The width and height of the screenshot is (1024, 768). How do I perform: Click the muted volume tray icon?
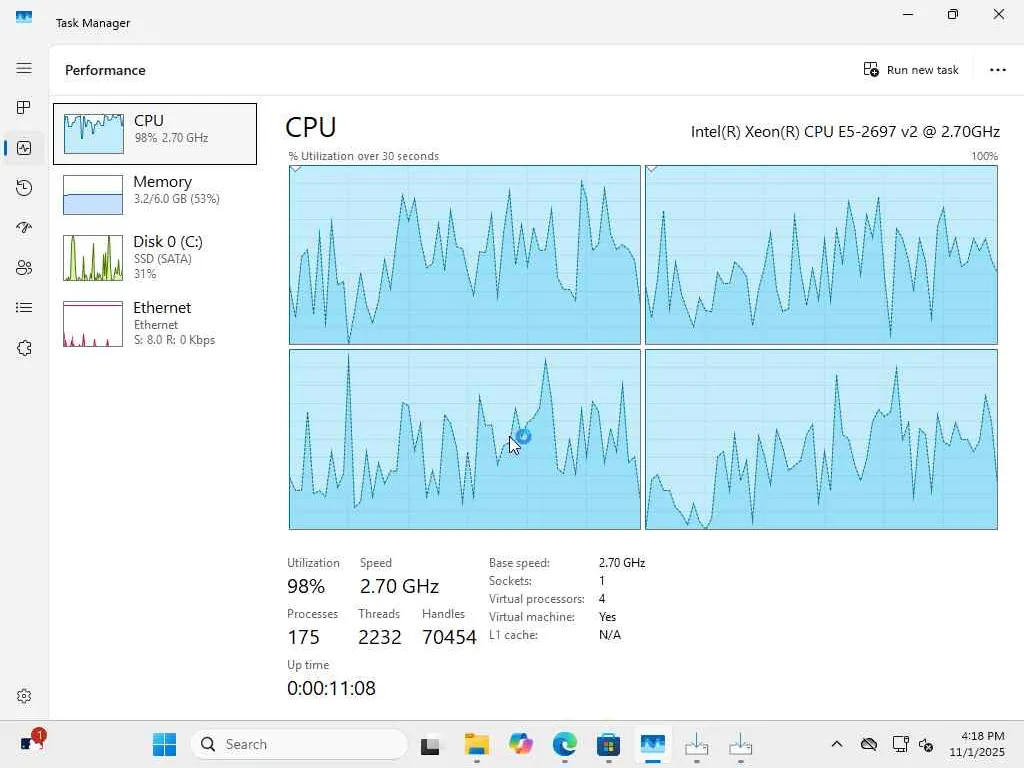[926, 744]
